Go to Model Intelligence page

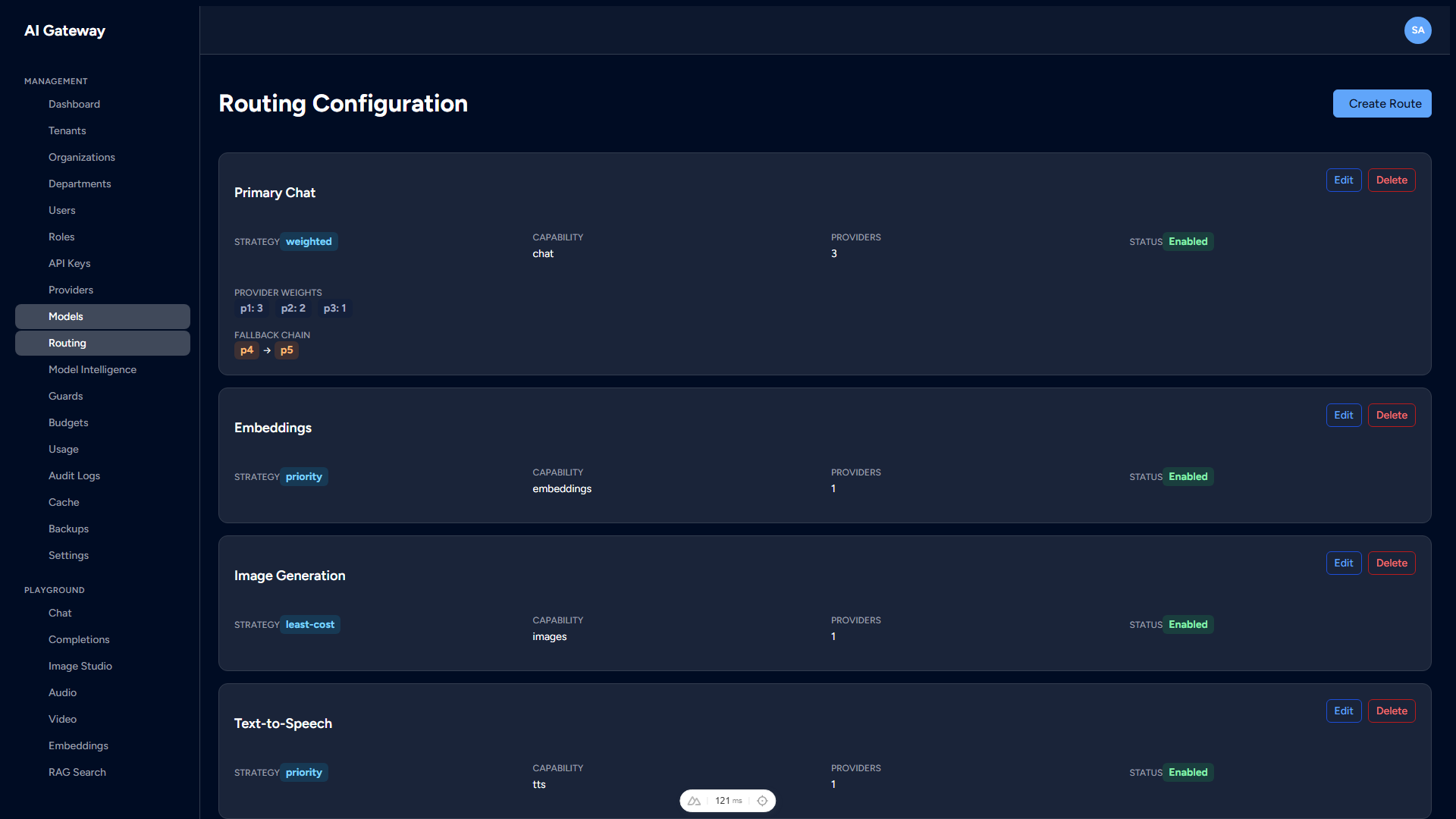pos(92,369)
